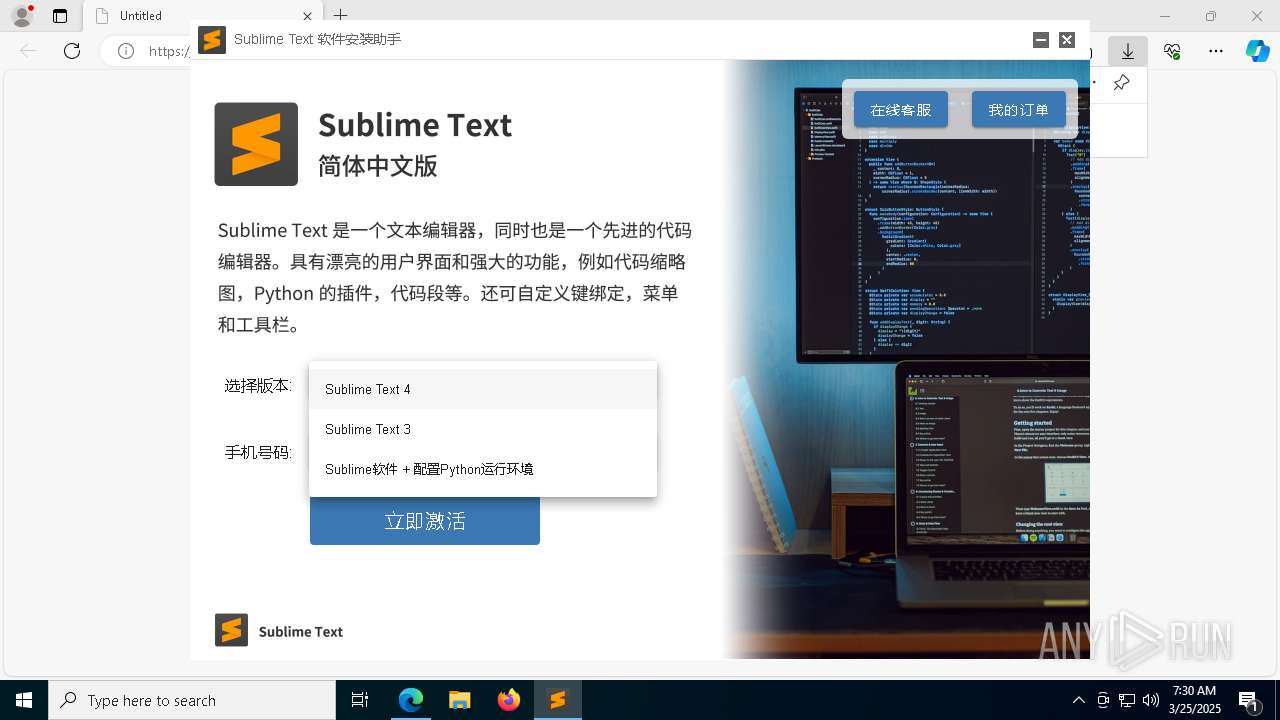1280x720 pixels.
Task: Click the large Sublime Text logo
Action: [256, 144]
